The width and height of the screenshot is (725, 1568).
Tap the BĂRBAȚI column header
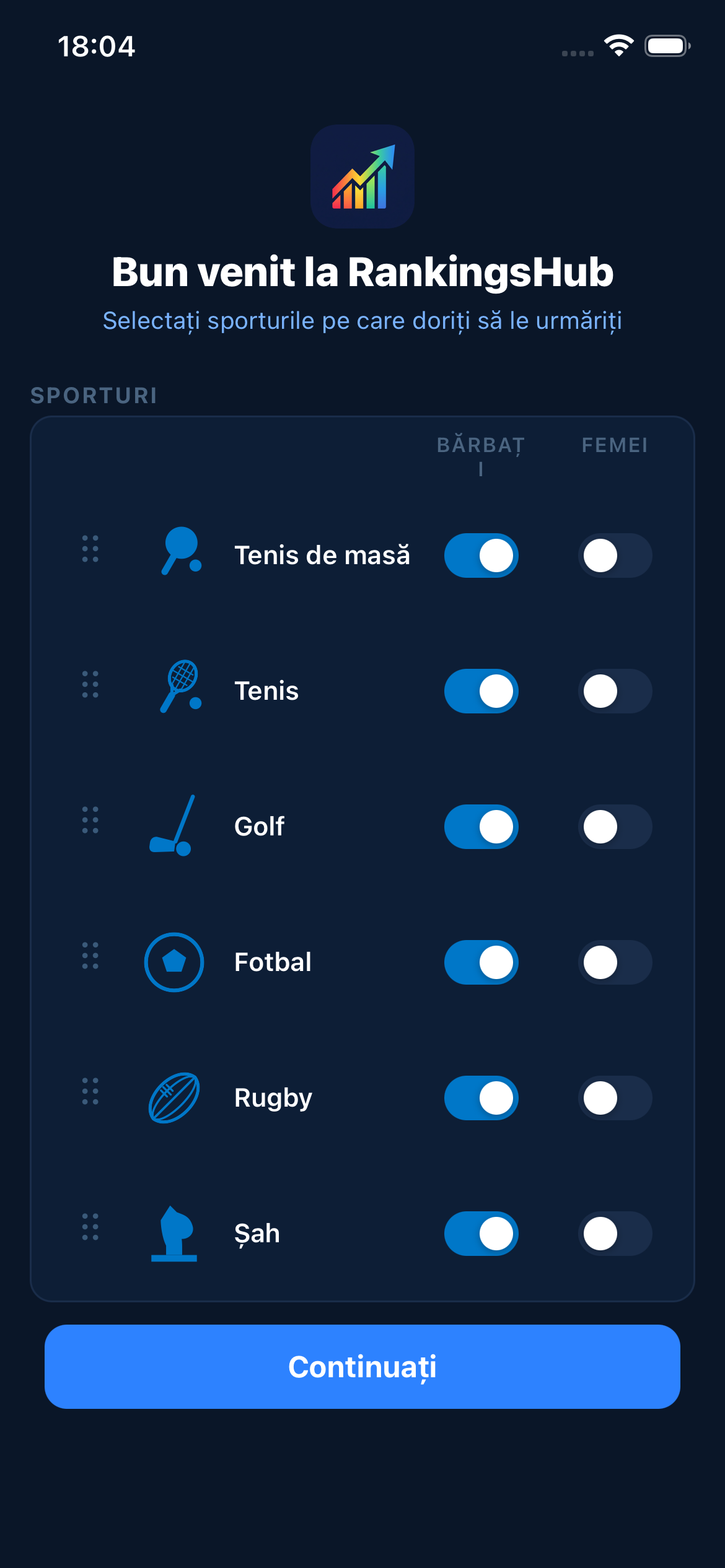pyautogui.click(x=481, y=454)
